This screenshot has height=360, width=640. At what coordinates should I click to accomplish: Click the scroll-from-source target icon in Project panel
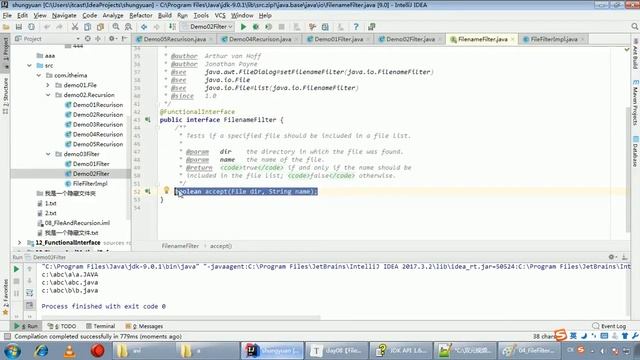coord(88,39)
